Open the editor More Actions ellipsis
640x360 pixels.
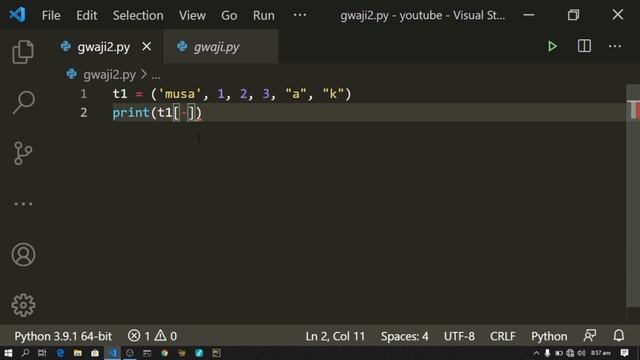(x=615, y=46)
